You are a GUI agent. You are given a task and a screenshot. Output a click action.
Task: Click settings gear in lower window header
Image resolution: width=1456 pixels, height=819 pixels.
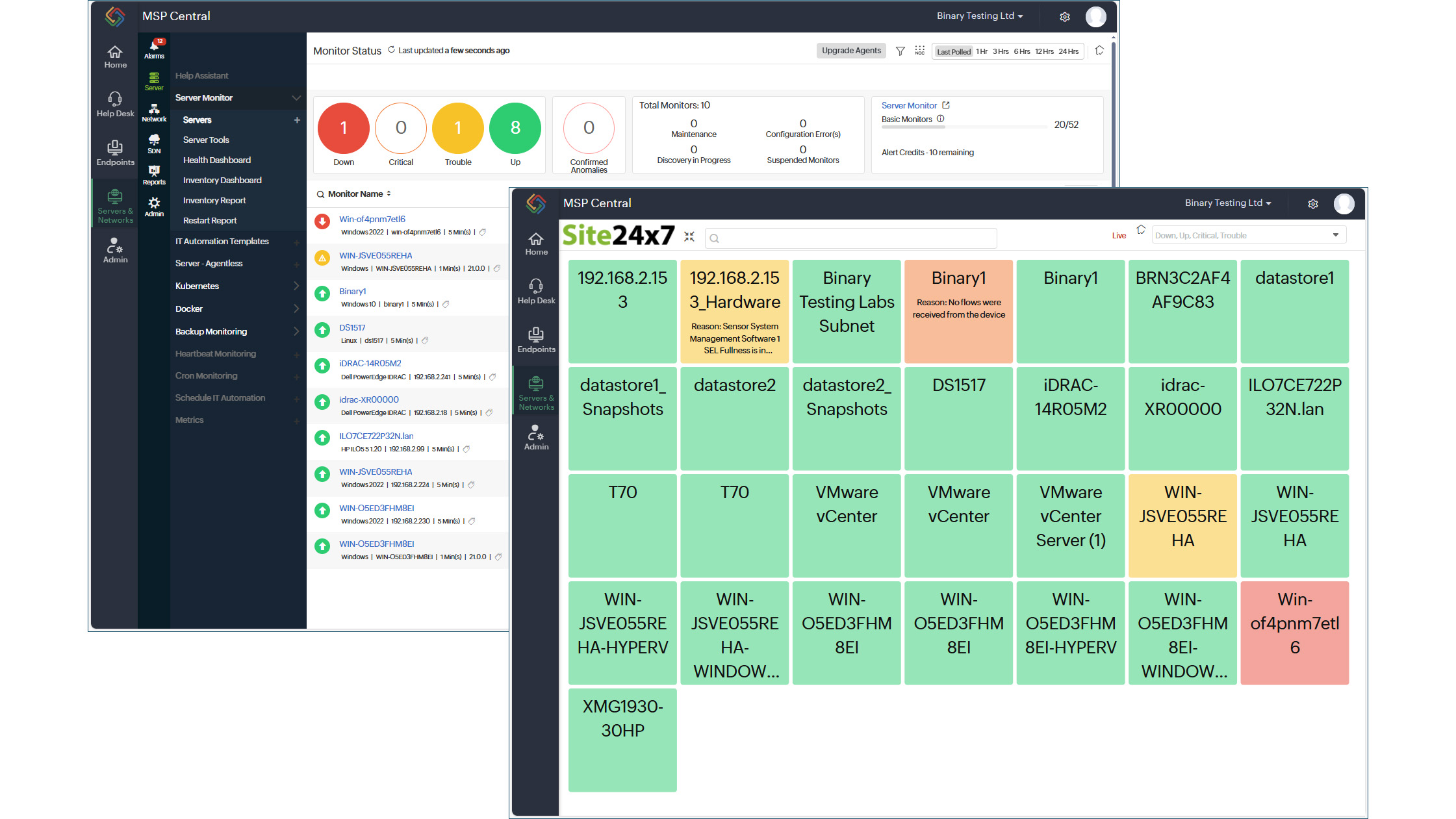[1312, 204]
